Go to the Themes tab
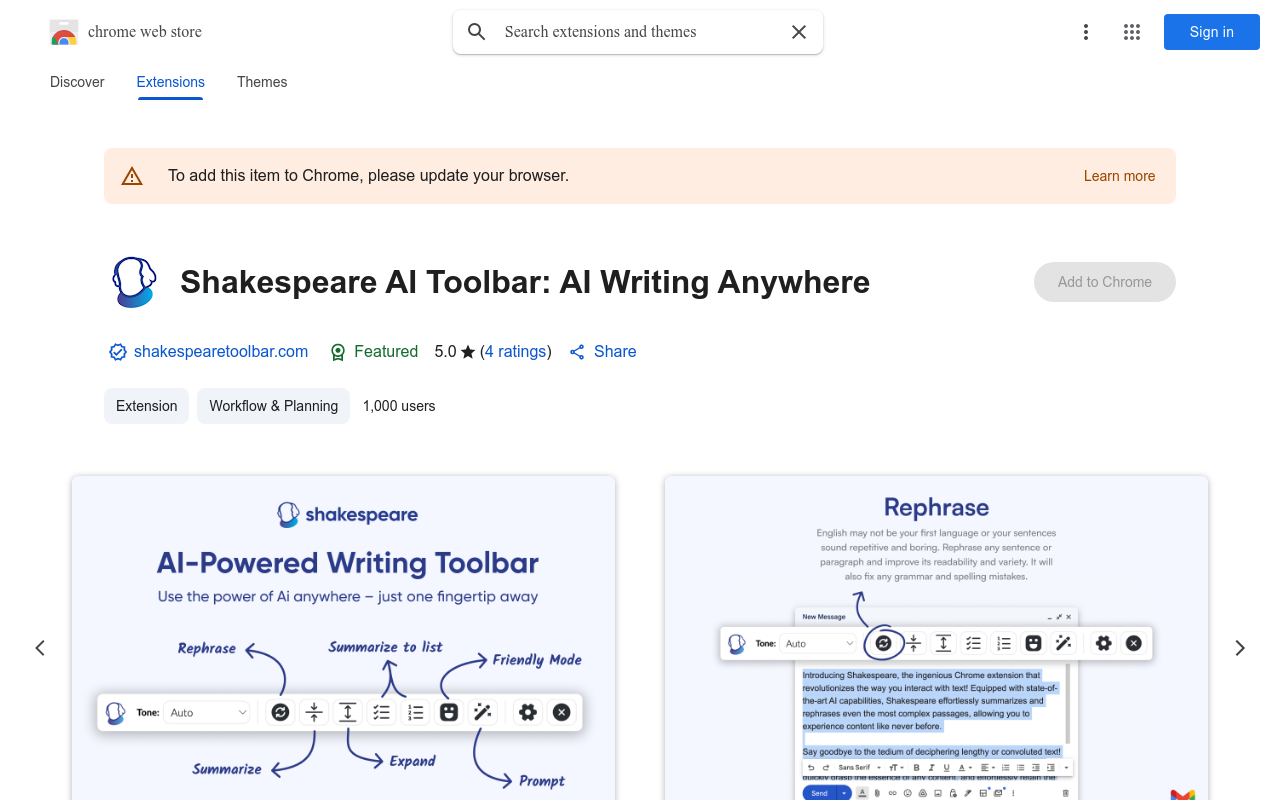The width and height of the screenshot is (1280, 800). (262, 82)
